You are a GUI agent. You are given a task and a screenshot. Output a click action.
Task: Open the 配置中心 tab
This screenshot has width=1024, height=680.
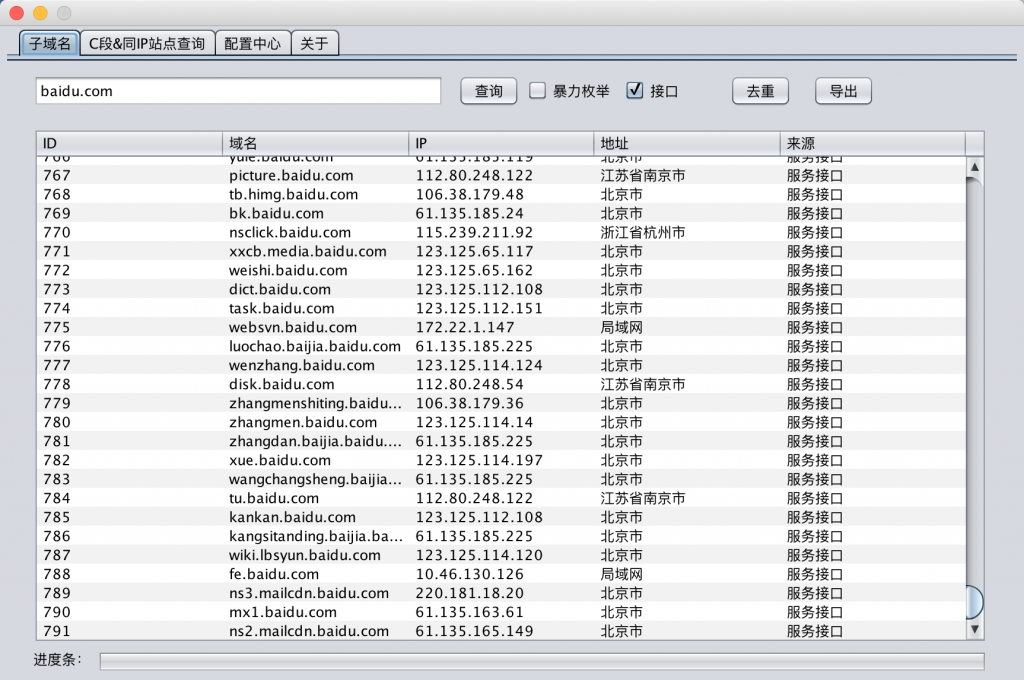252,43
